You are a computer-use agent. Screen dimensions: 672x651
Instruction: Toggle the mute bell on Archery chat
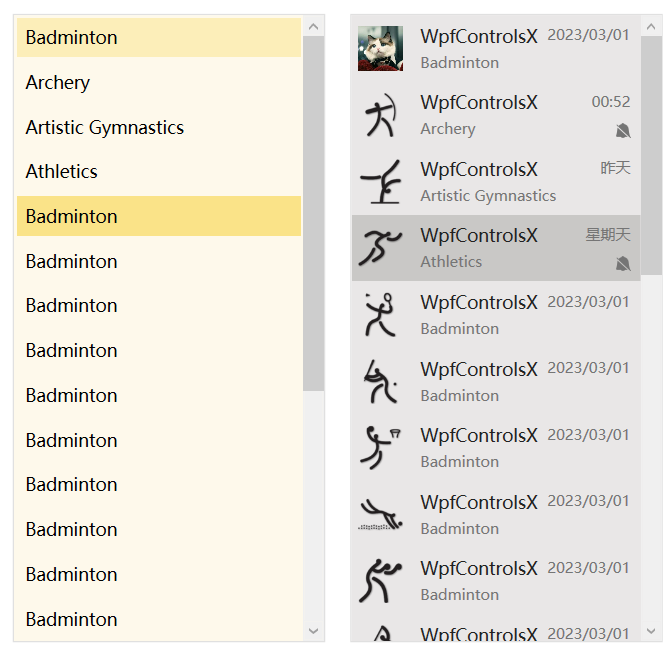tap(623, 131)
